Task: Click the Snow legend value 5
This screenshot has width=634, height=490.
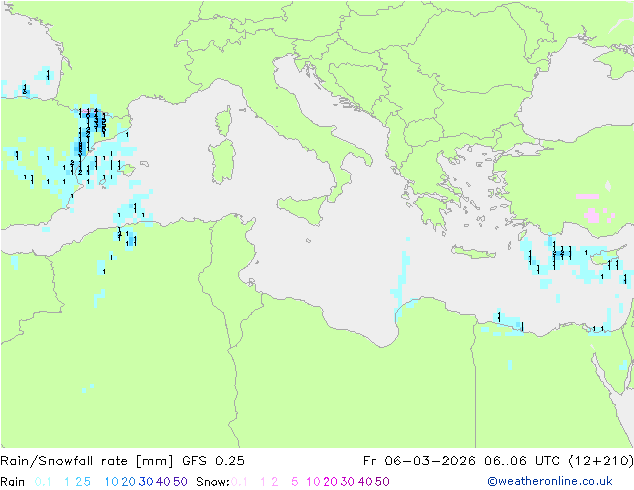Action: (295, 482)
